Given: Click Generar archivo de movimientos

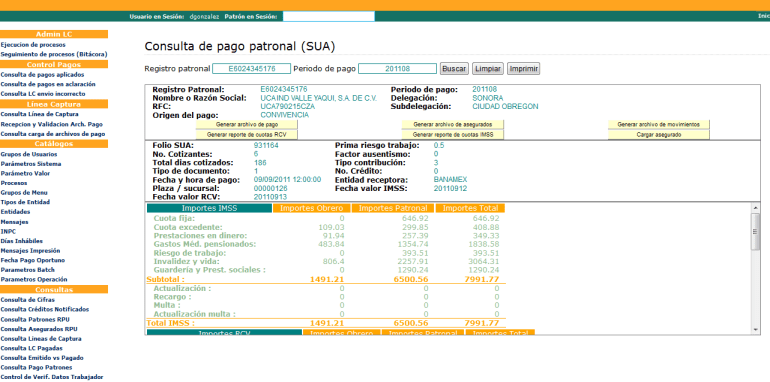Looking at the screenshot, I should tap(659, 125).
